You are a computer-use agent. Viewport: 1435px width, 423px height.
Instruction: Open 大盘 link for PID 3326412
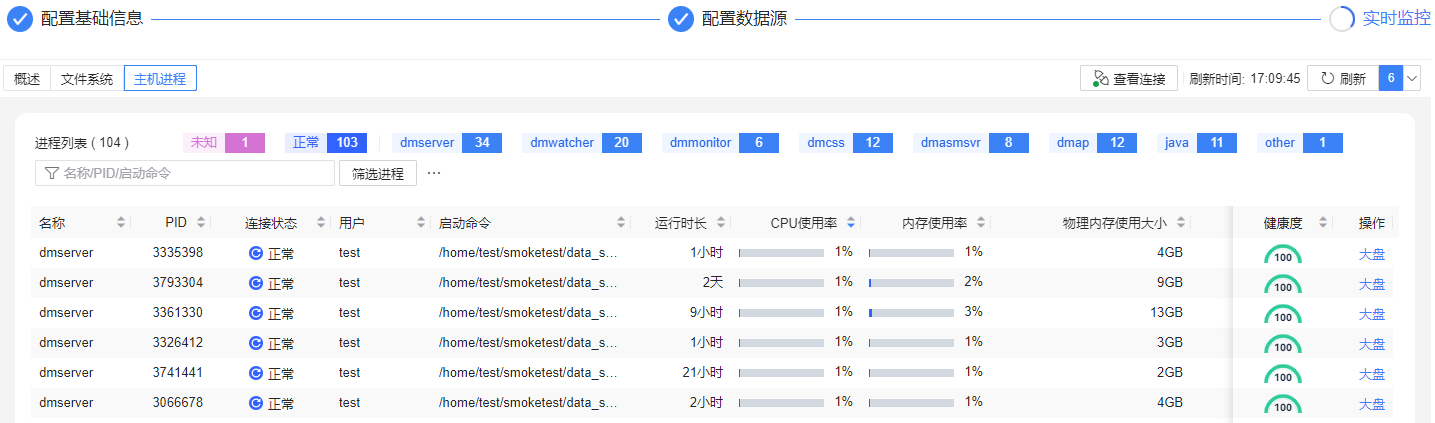pyautogui.click(x=1372, y=344)
